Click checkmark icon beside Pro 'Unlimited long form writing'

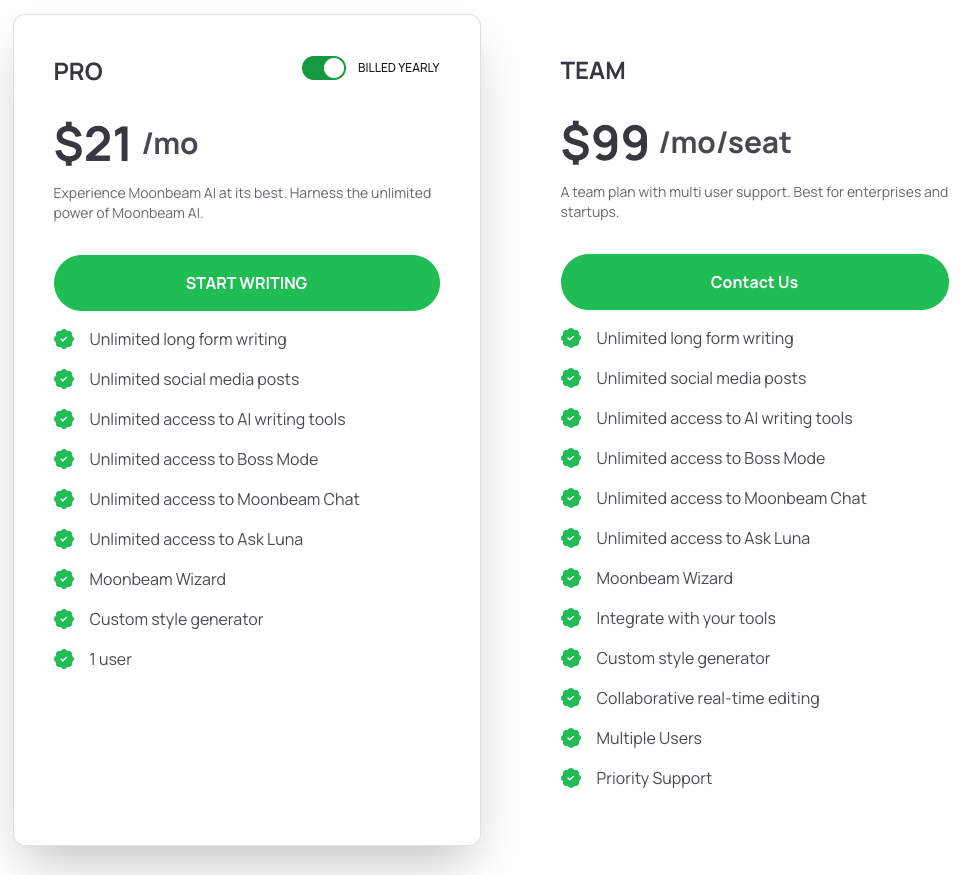tap(64, 339)
